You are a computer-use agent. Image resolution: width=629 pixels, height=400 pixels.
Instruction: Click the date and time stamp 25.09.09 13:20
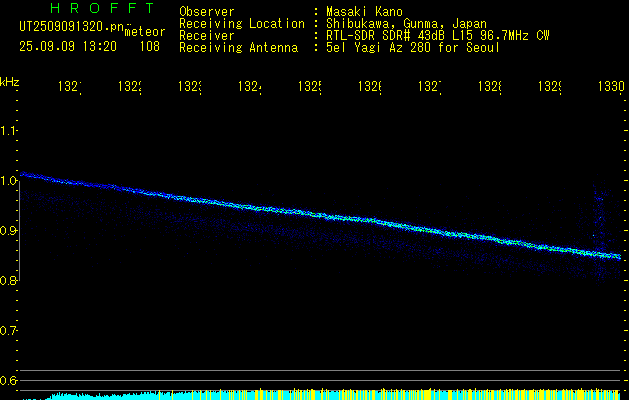point(68,47)
